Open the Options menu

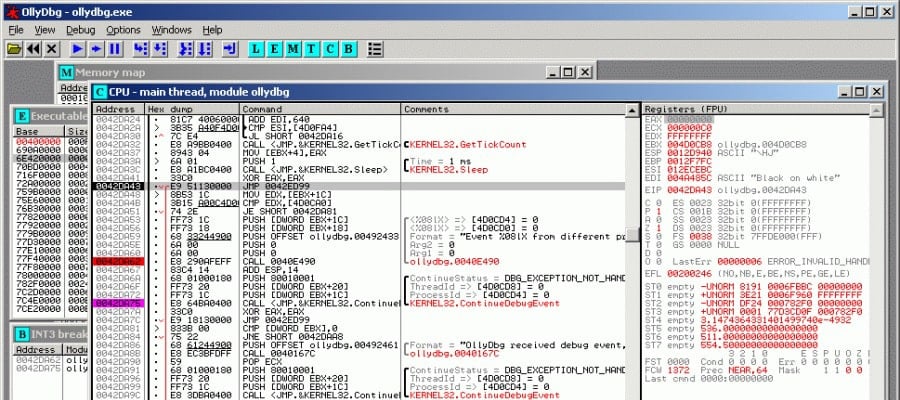[123, 30]
